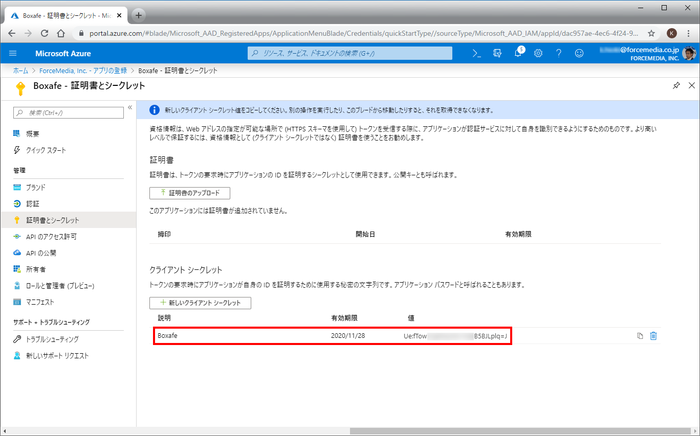Open Azure portal hamburger menu
Screen dimensions: 700x436
12,53
